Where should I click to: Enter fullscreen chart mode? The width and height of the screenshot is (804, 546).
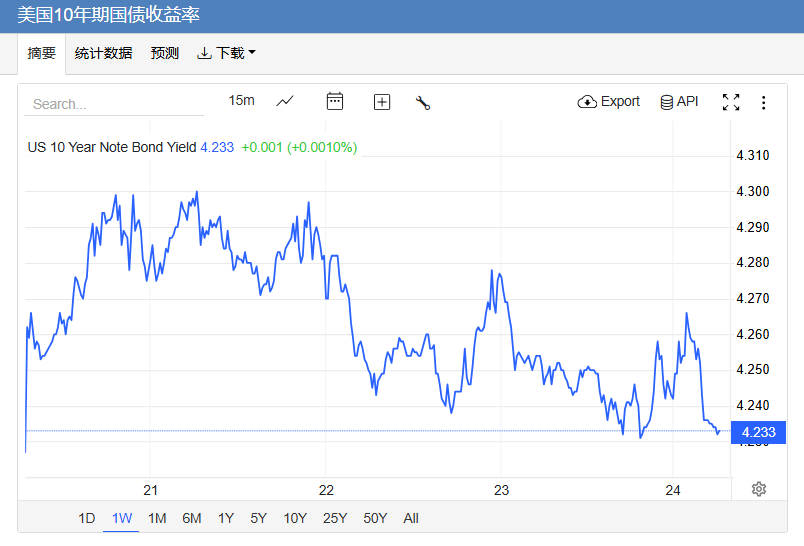(731, 102)
